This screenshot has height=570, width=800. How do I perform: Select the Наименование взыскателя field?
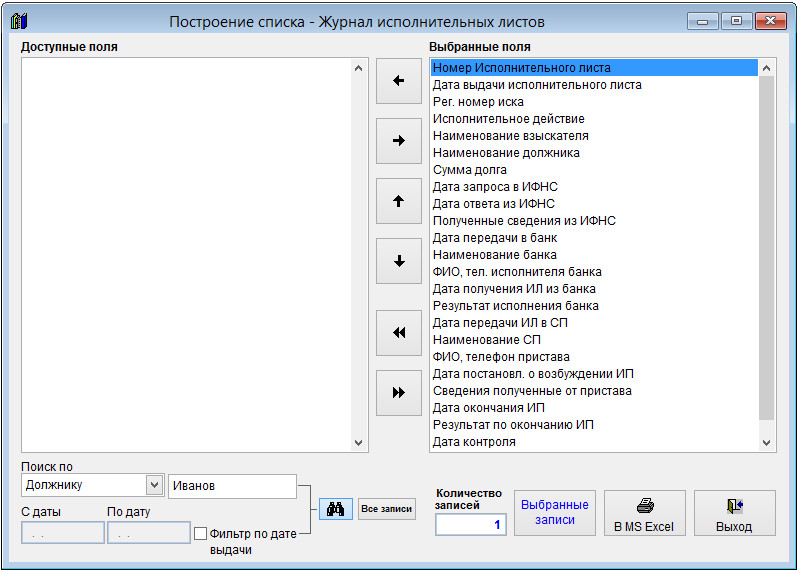tap(594, 136)
